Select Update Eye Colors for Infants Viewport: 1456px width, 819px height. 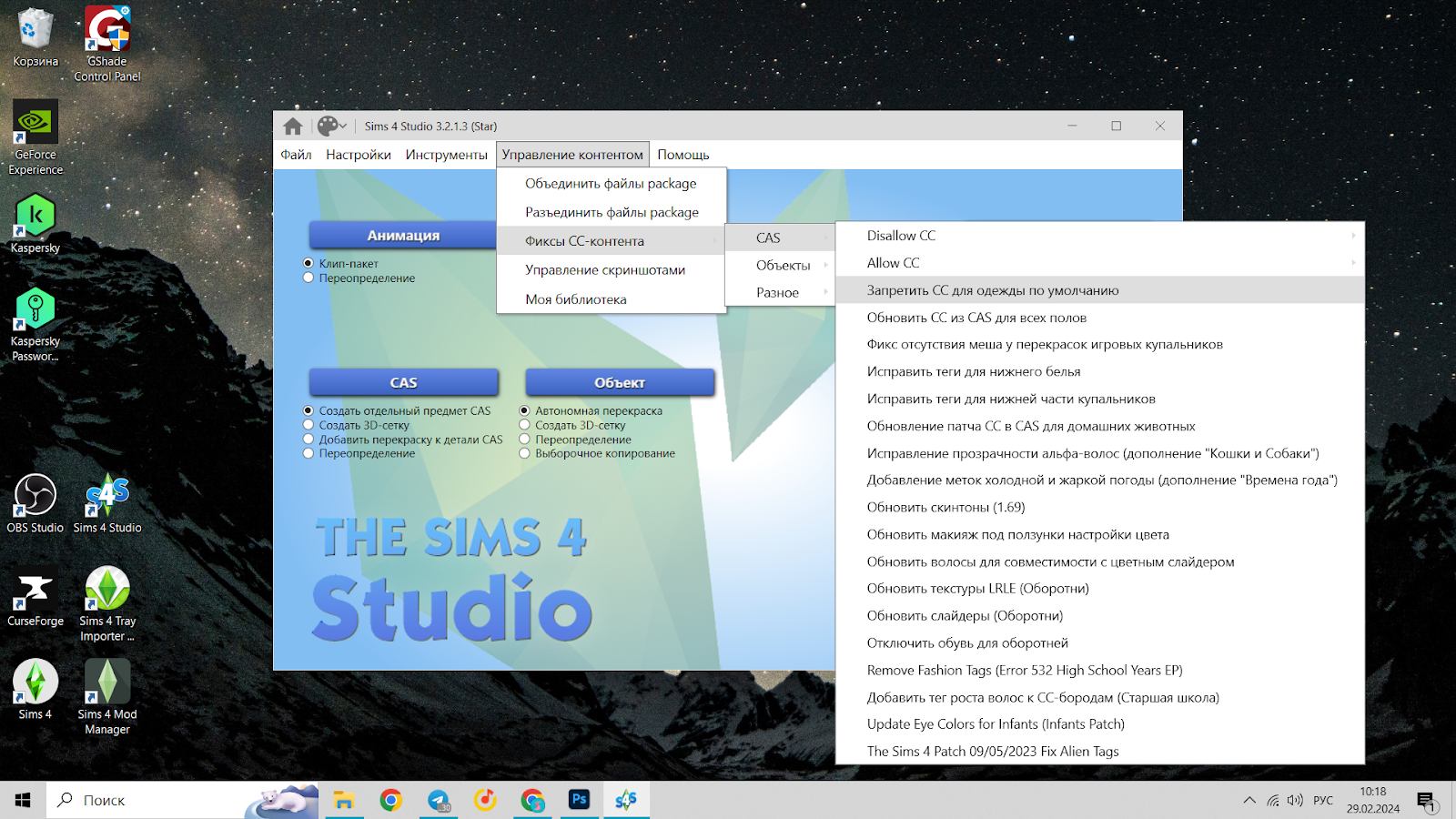(x=1099, y=724)
